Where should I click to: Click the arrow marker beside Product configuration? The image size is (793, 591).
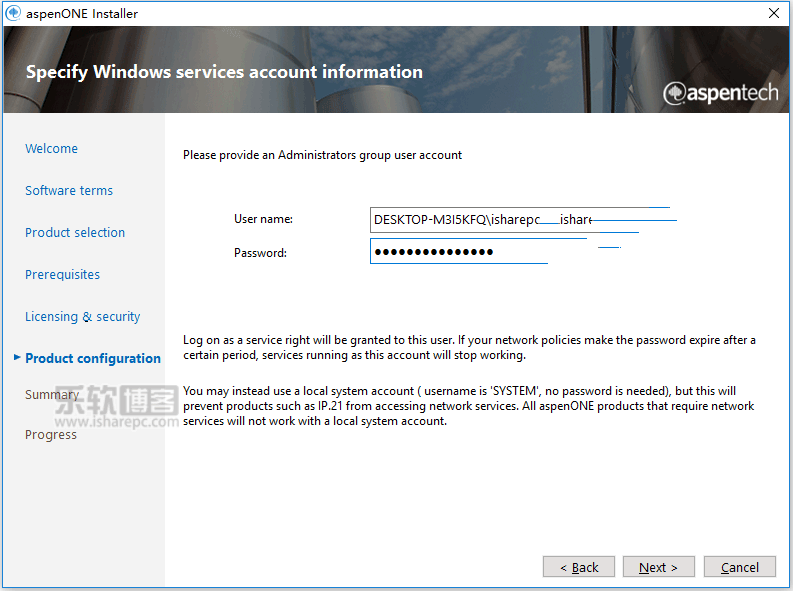pyautogui.click(x=17, y=357)
